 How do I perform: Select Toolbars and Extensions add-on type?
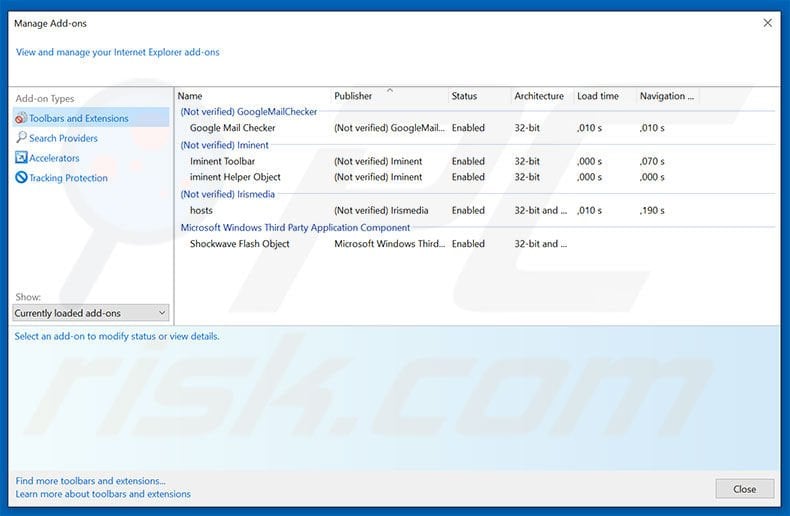click(91, 118)
